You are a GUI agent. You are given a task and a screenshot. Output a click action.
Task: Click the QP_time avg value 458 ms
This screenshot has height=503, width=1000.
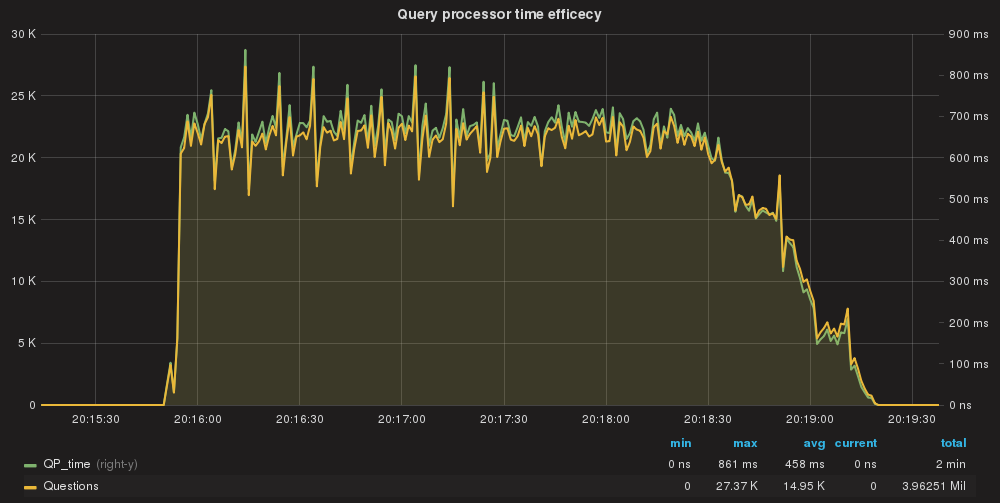tap(805, 465)
